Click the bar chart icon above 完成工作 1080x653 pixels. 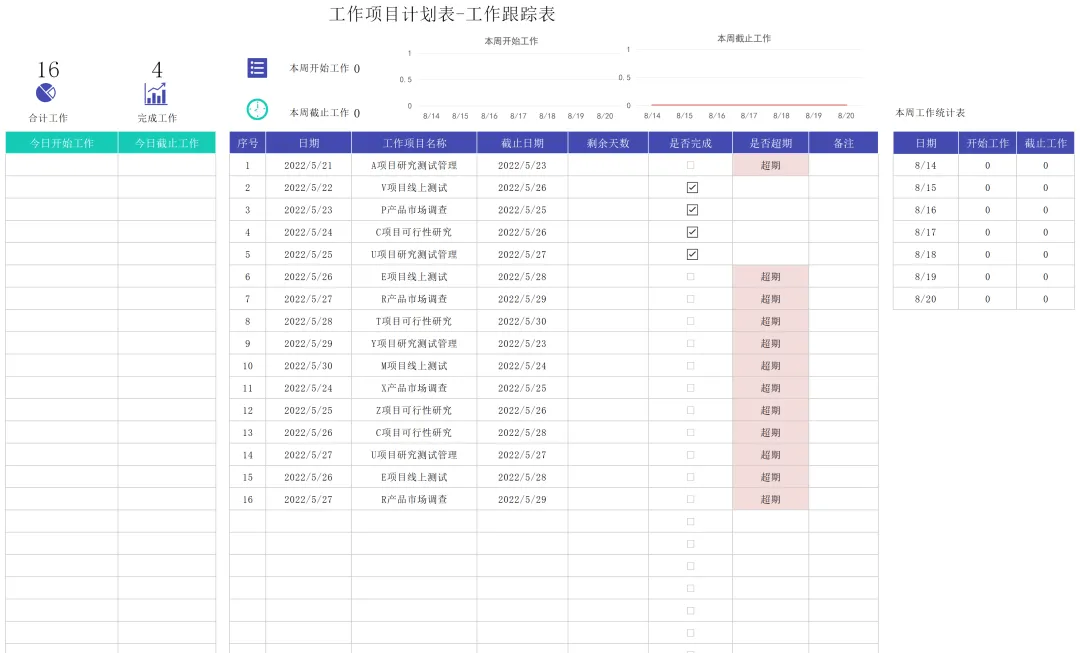click(x=156, y=94)
